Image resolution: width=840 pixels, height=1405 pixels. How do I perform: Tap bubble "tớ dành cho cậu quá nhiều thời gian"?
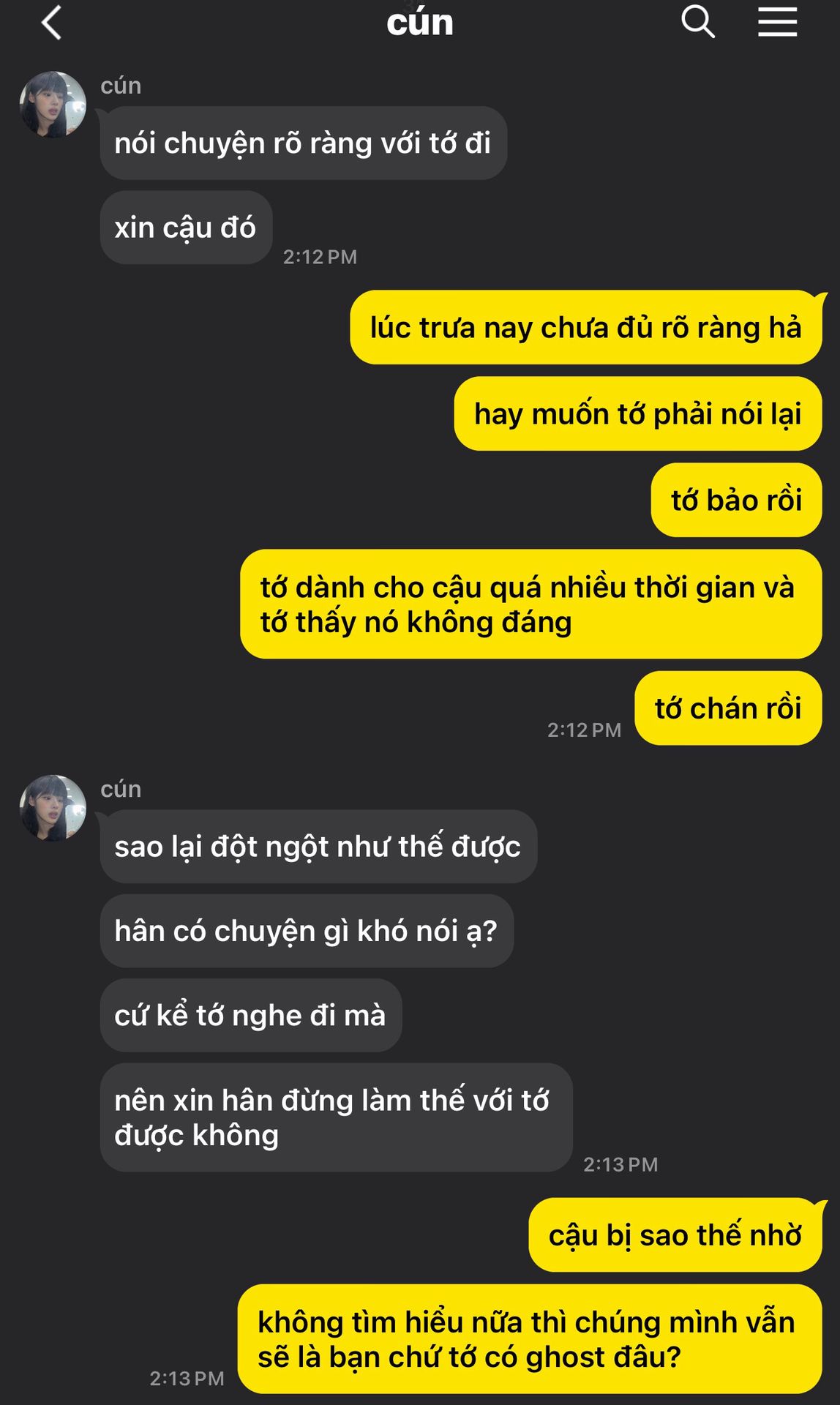pos(531,604)
